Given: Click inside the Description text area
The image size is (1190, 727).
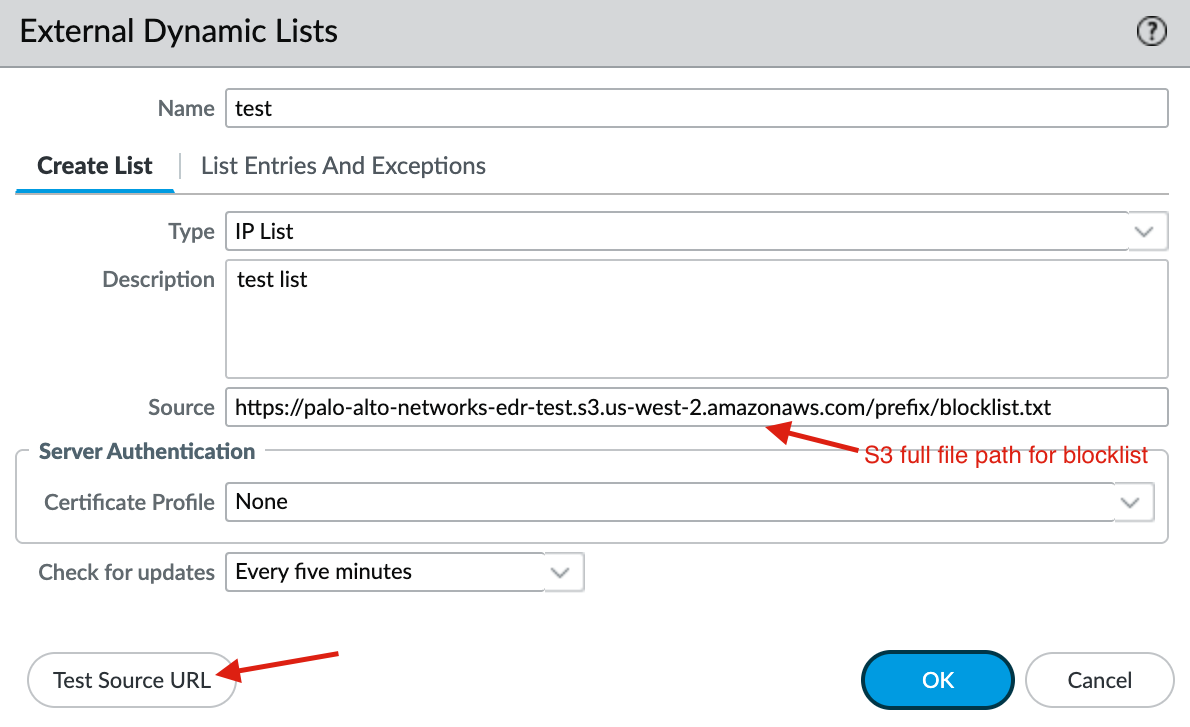Looking at the screenshot, I should coord(696,318).
